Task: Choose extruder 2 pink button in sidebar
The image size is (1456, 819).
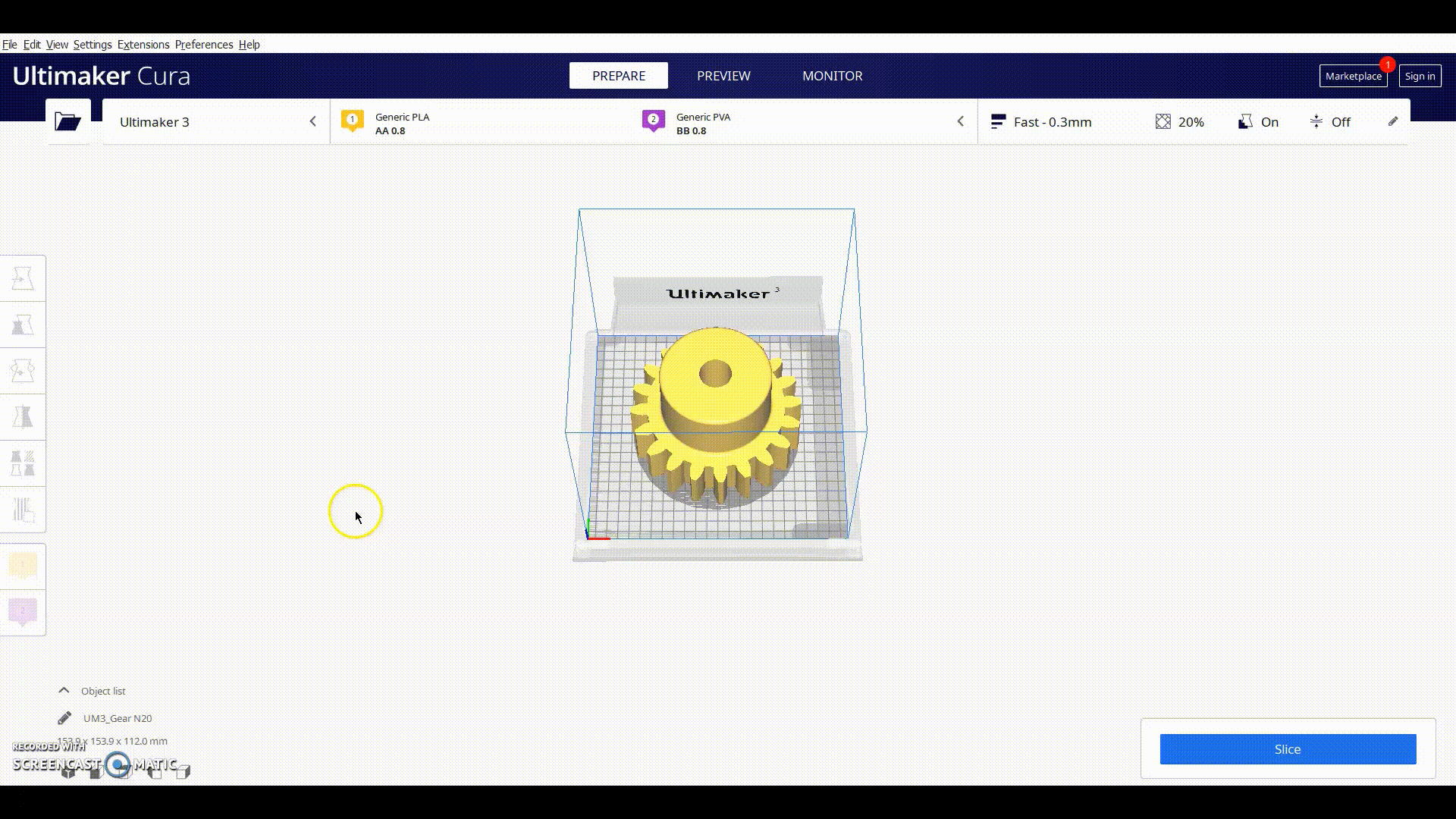Action: [x=23, y=612]
